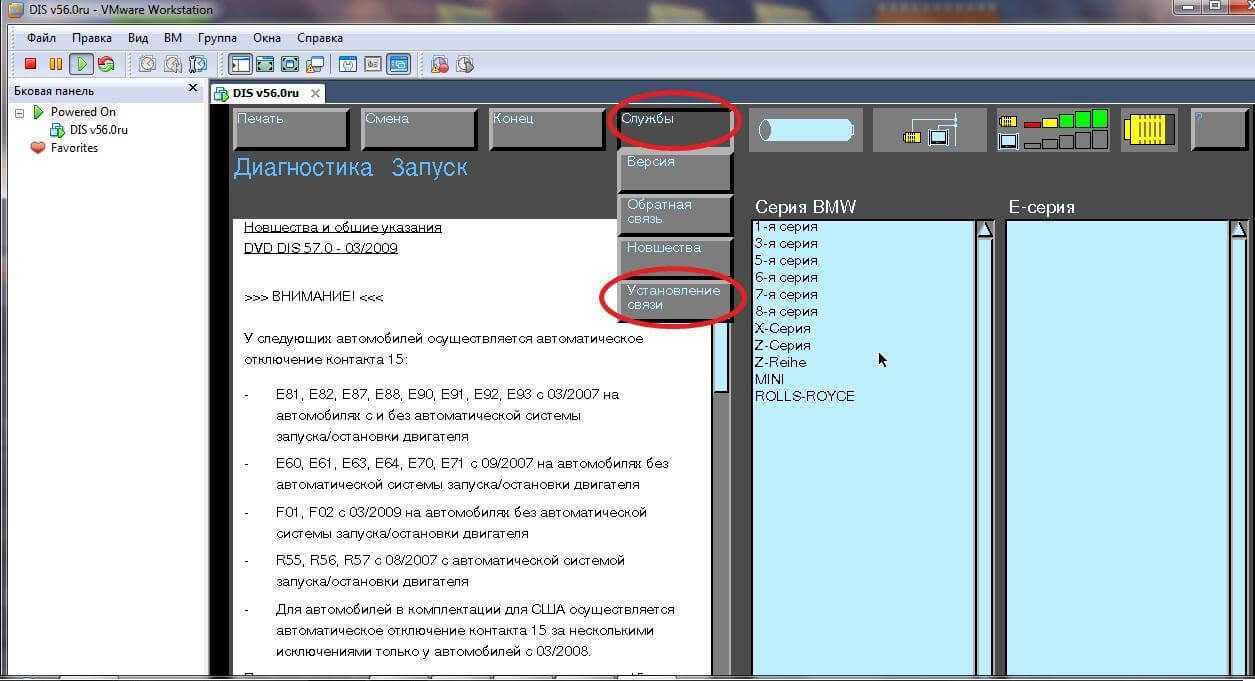The width and height of the screenshot is (1255, 681).
Task: Open the Группа menu
Action: 217,38
